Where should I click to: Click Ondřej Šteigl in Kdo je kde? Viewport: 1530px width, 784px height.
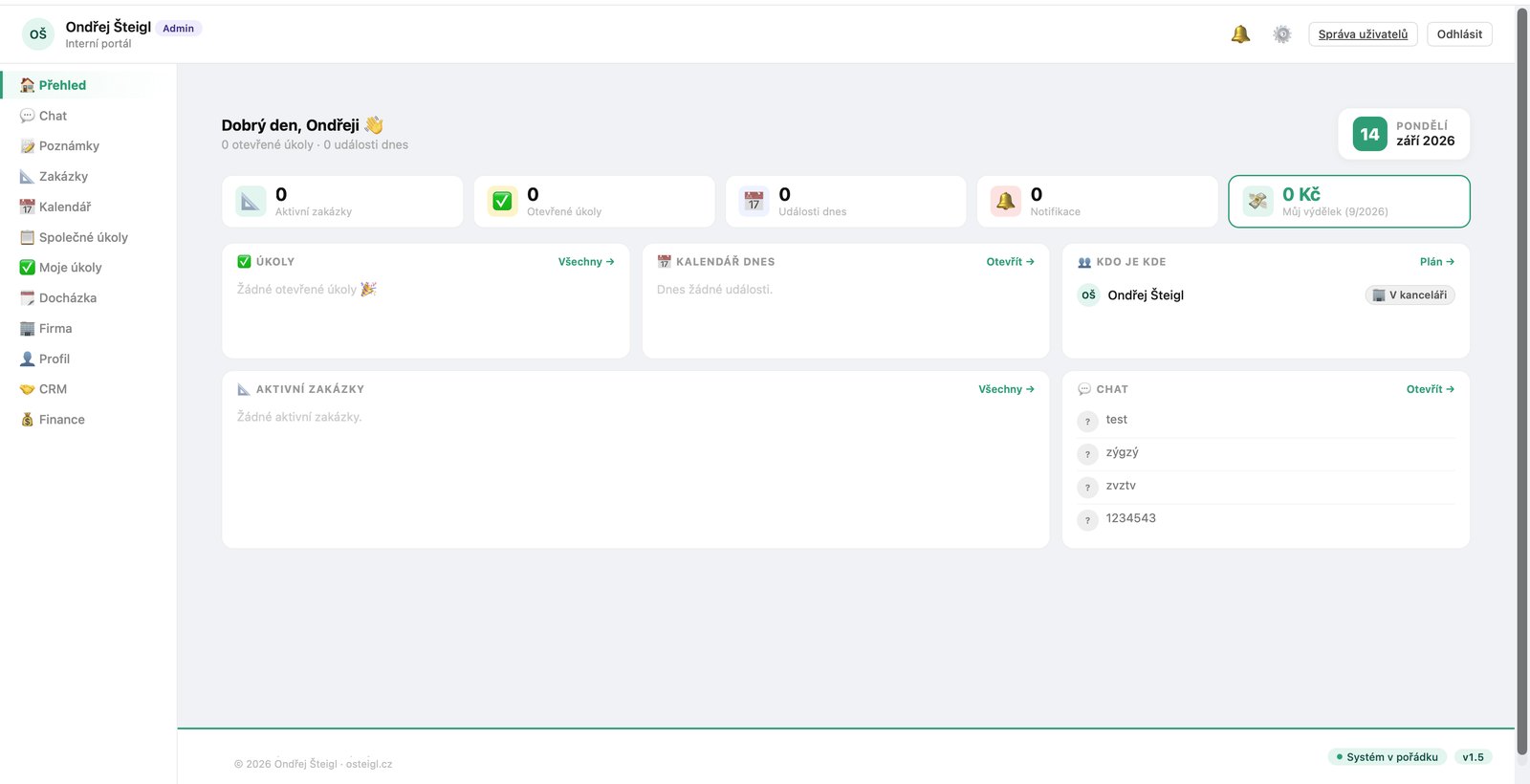point(1146,295)
